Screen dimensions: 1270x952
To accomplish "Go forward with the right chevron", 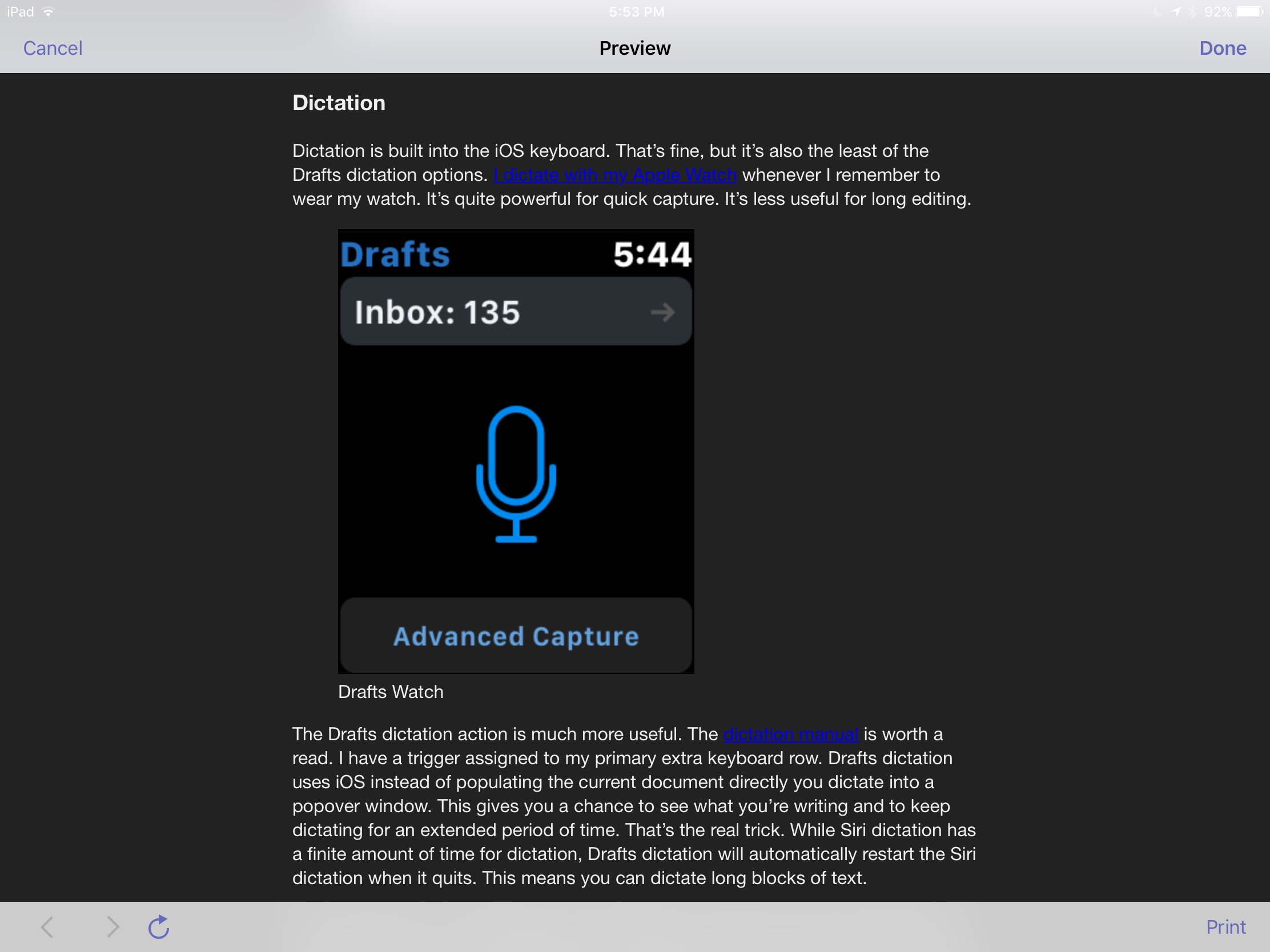I will coord(112,927).
